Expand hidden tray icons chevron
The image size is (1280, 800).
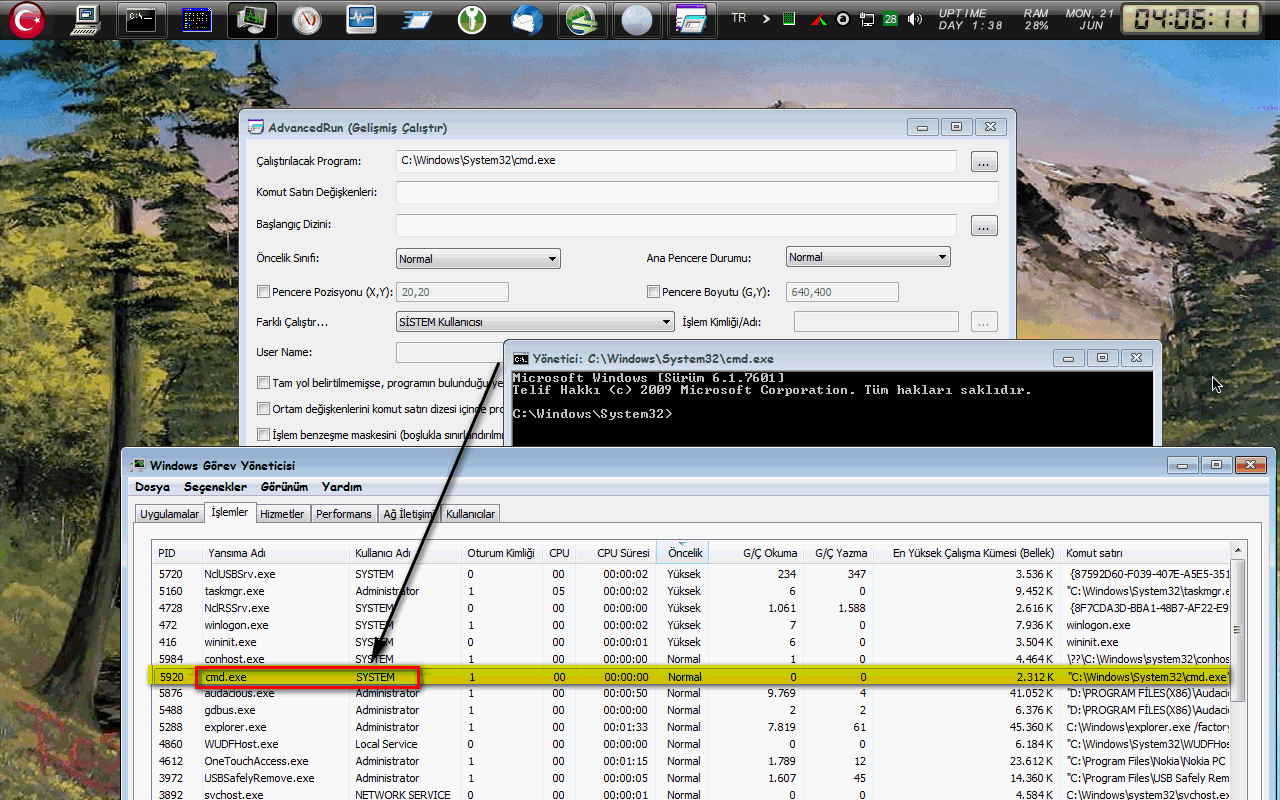pyautogui.click(x=766, y=19)
